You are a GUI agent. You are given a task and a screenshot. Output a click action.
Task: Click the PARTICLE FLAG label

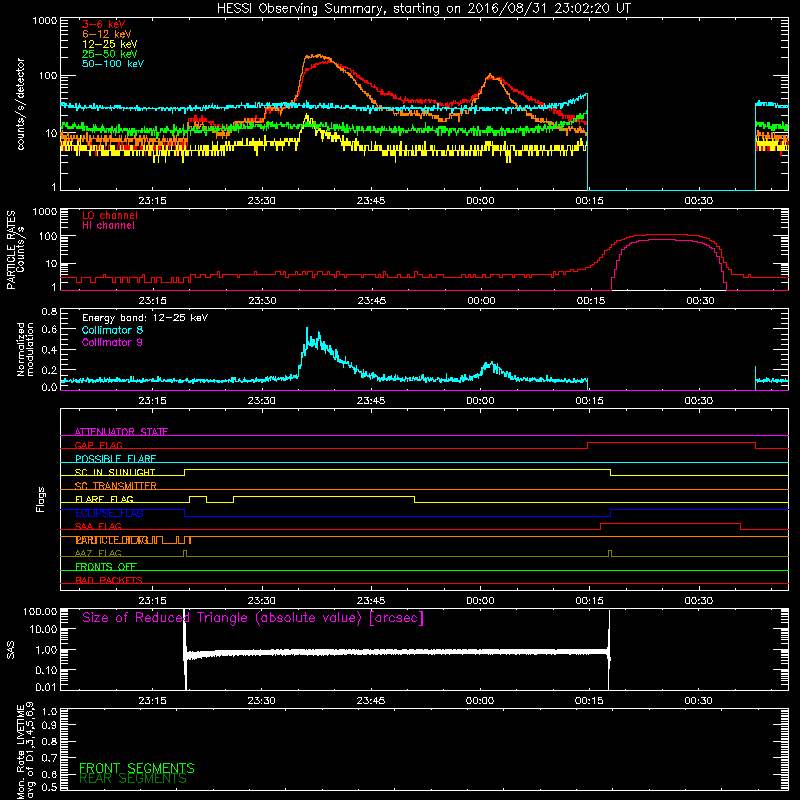coord(112,540)
